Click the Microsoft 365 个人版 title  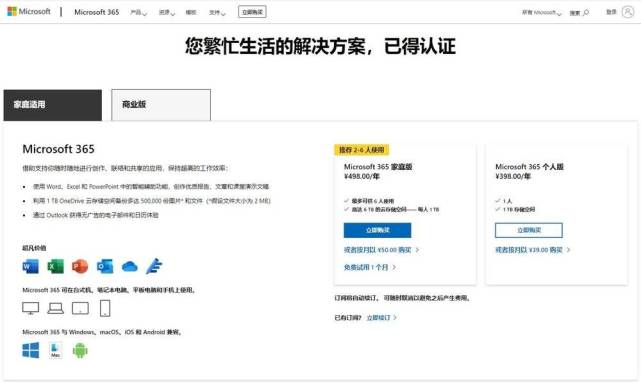pos(529,167)
